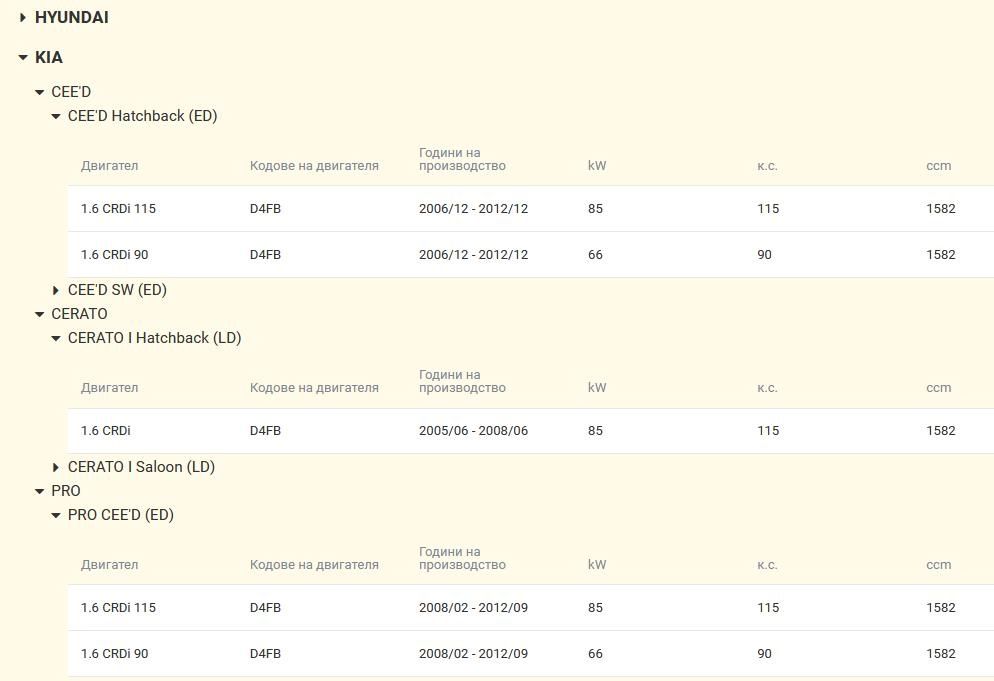This screenshot has width=994, height=681.
Task: Click kW value 85 in CERATO I Hatchback row
Action: click(595, 431)
